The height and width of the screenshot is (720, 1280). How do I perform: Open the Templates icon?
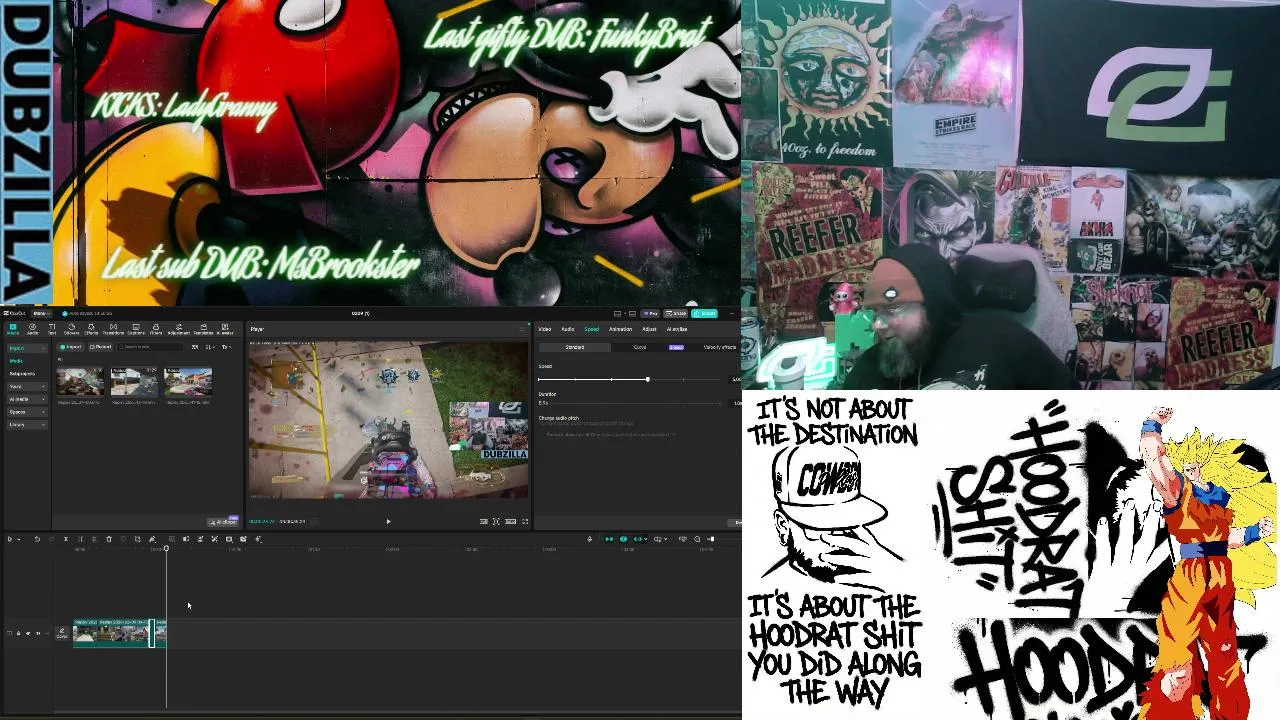pos(203,330)
